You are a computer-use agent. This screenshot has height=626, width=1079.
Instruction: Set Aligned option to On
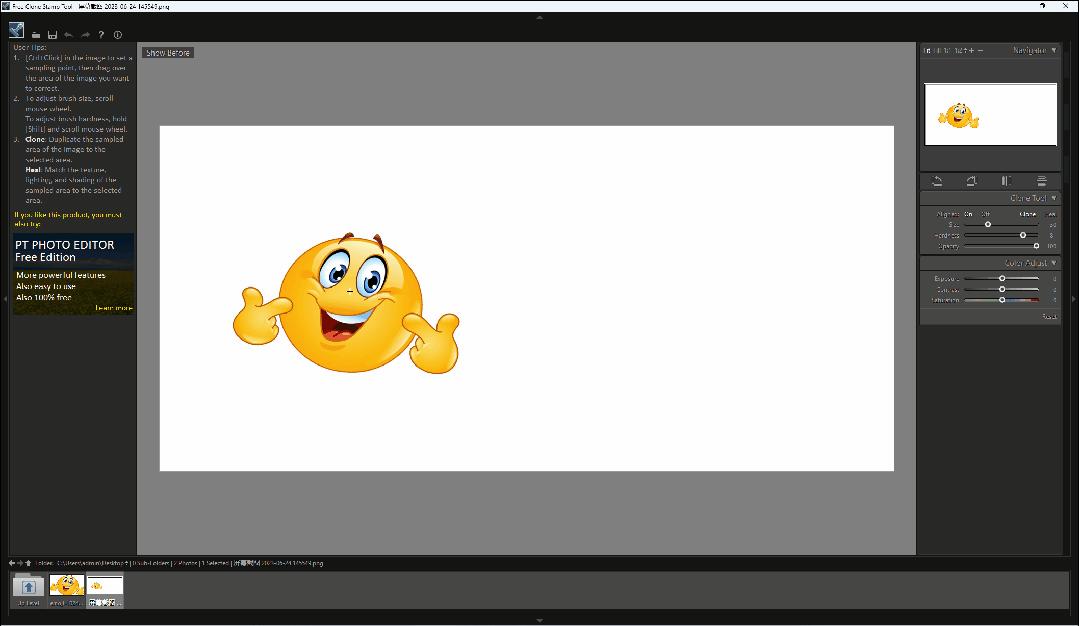(x=968, y=214)
